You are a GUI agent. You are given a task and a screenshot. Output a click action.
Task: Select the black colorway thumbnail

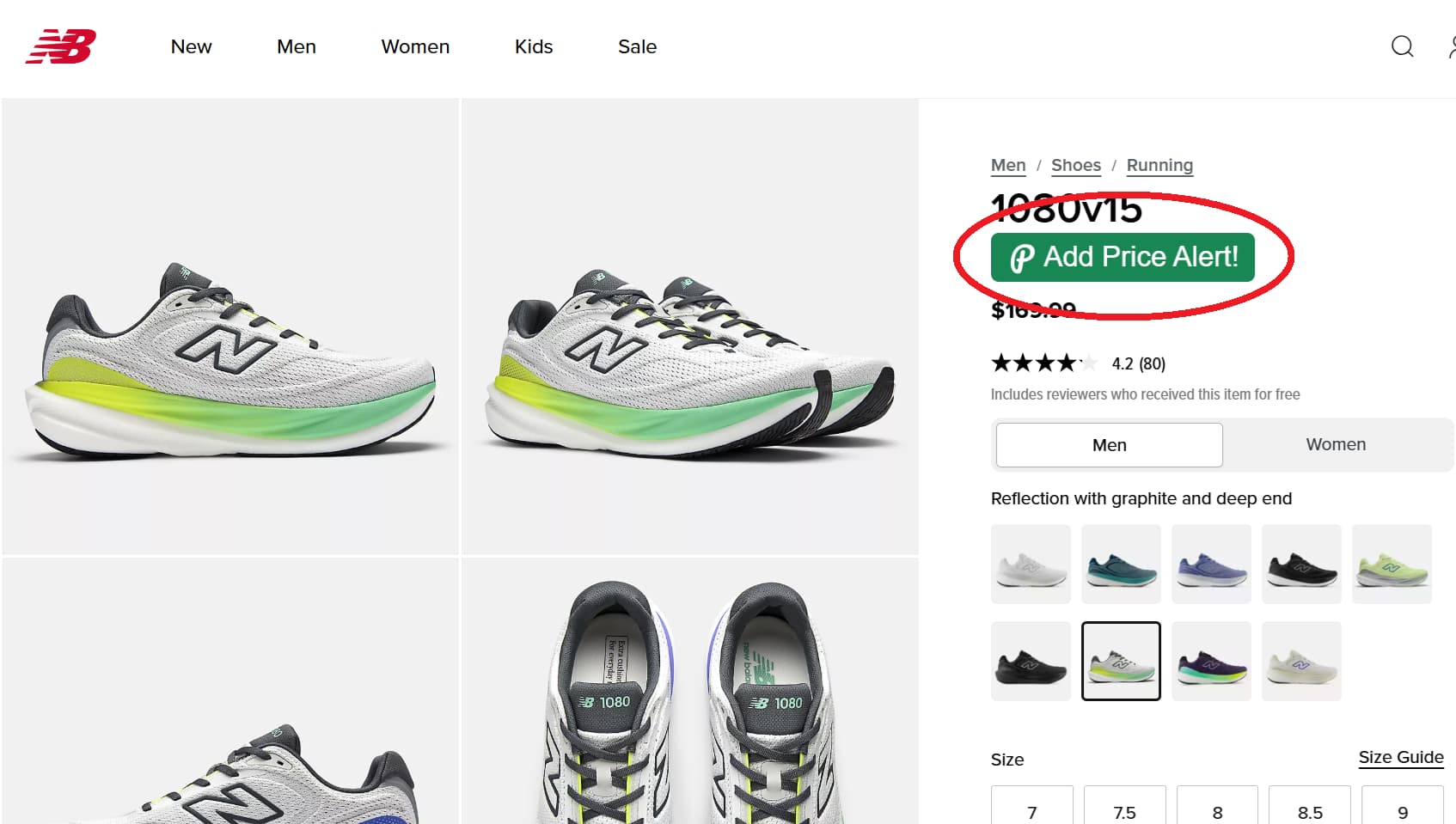(x=1301, y=564)
